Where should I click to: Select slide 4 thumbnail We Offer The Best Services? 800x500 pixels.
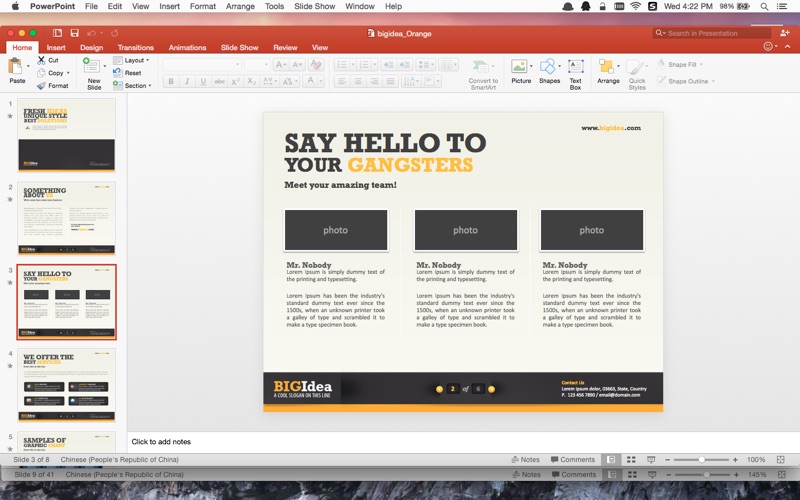point(66,384)
